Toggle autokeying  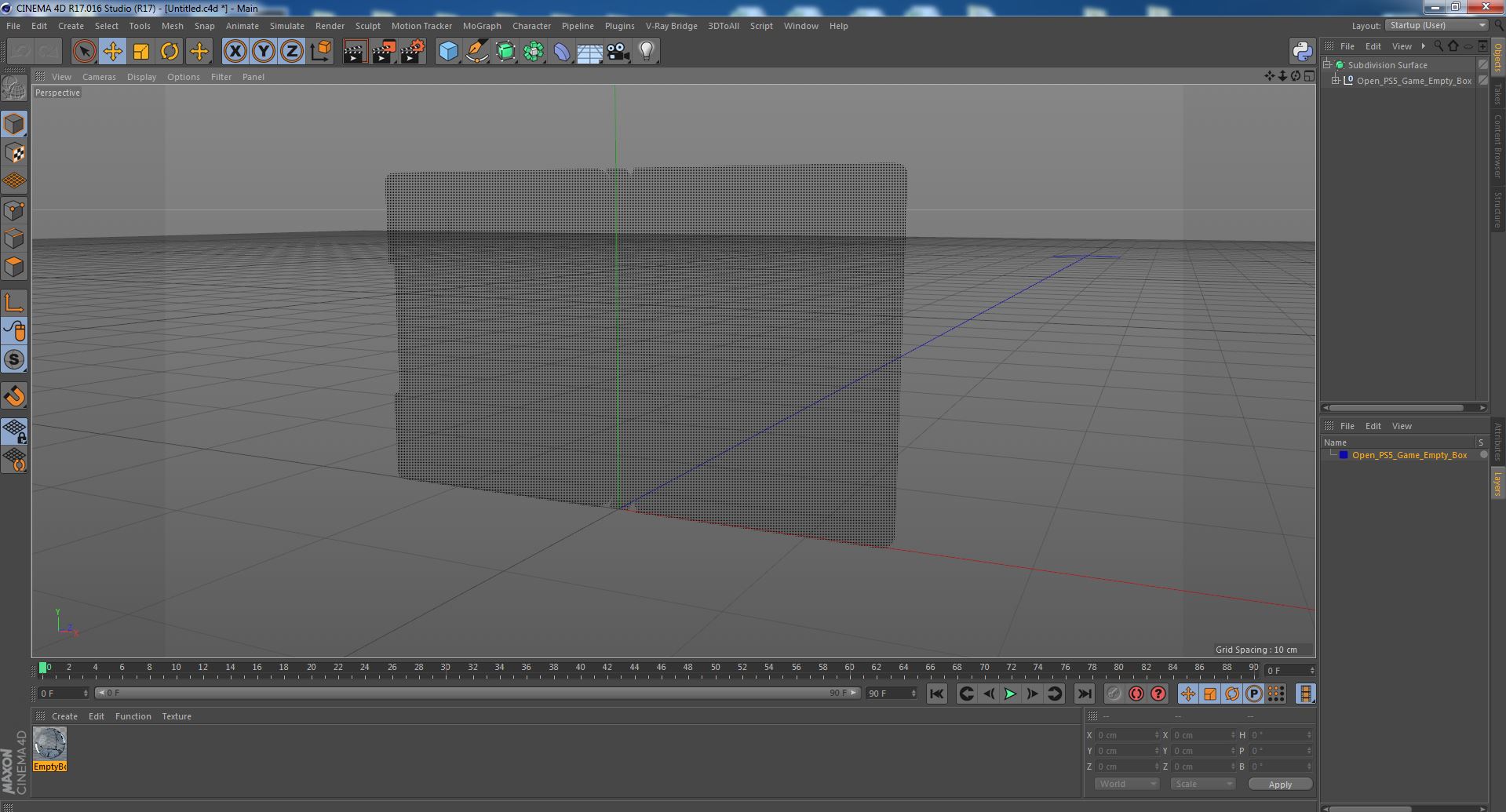(x=1136, y=694)
